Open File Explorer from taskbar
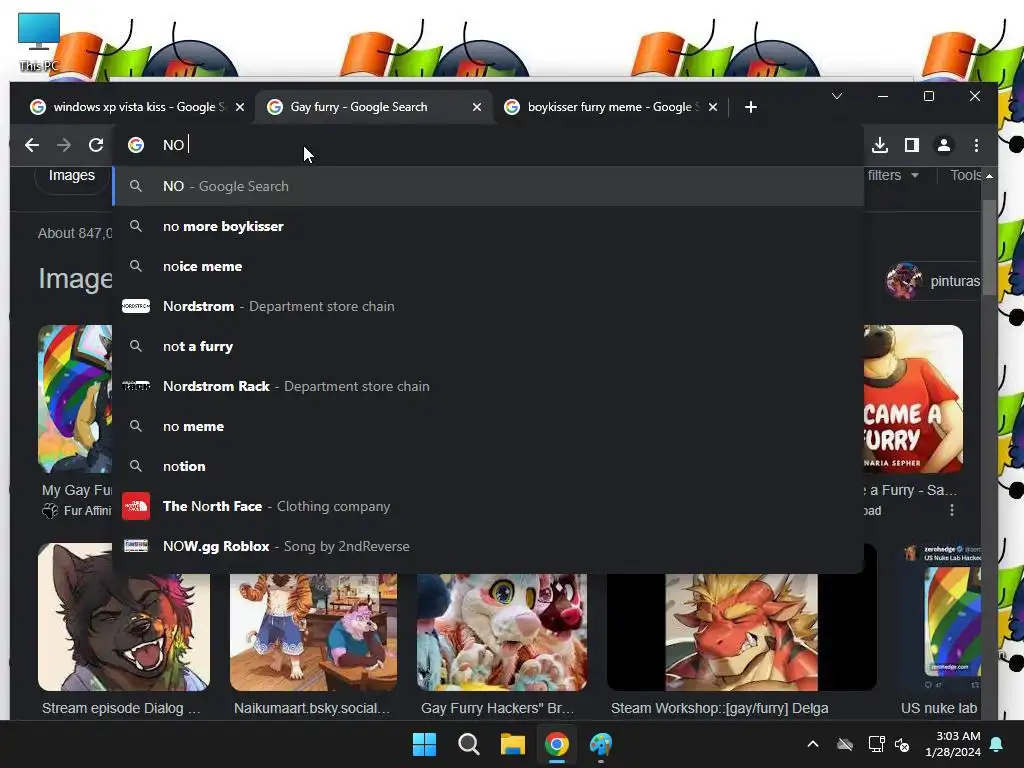This screenshot has height=768, width=1024. (x=513, y=744)
